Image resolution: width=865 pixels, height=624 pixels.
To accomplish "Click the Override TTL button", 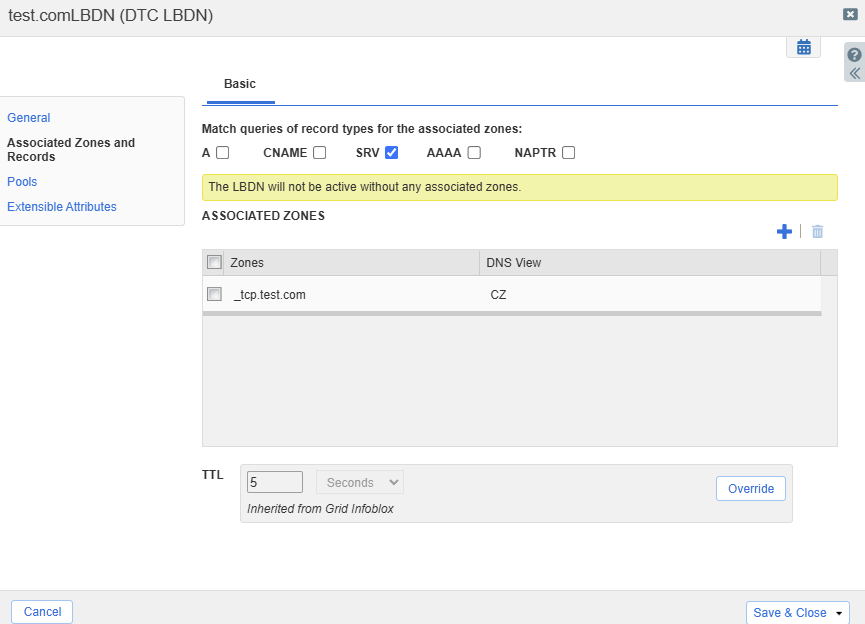I will (750, 488).
